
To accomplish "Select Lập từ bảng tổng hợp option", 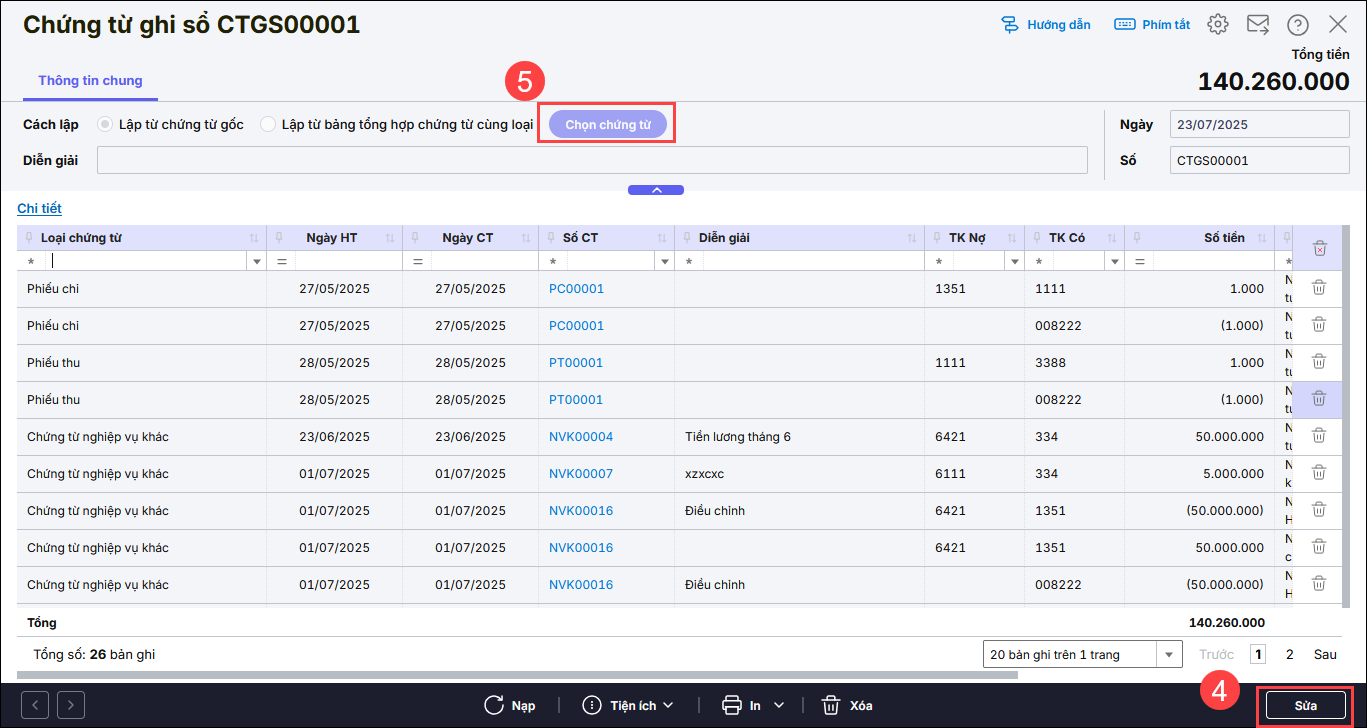I will coord(268,125).
